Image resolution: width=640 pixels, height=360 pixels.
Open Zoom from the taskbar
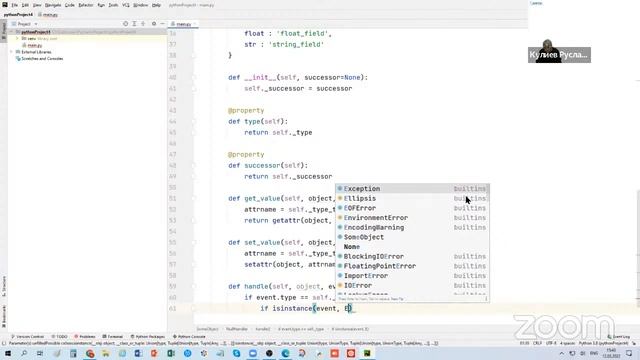pyautogui.click(x=253, y=353)
